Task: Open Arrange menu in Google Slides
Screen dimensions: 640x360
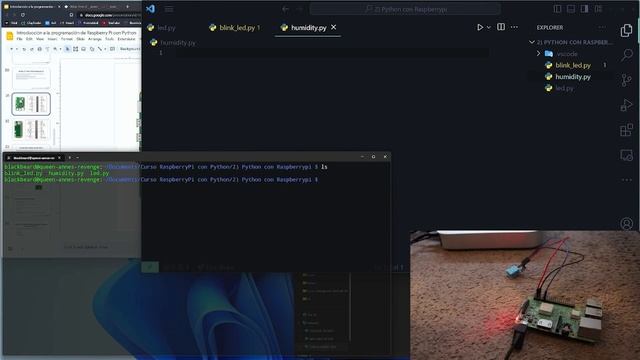Action: click(95, 39)
